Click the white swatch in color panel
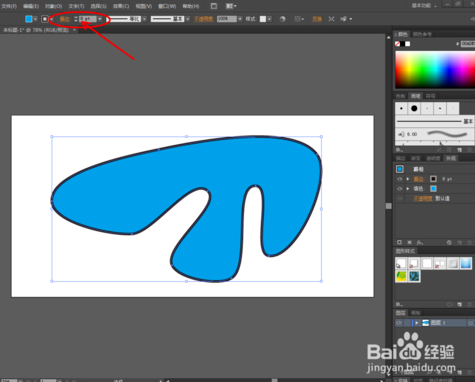The width and height of the screenshot is (475, 382). [407, 44]
